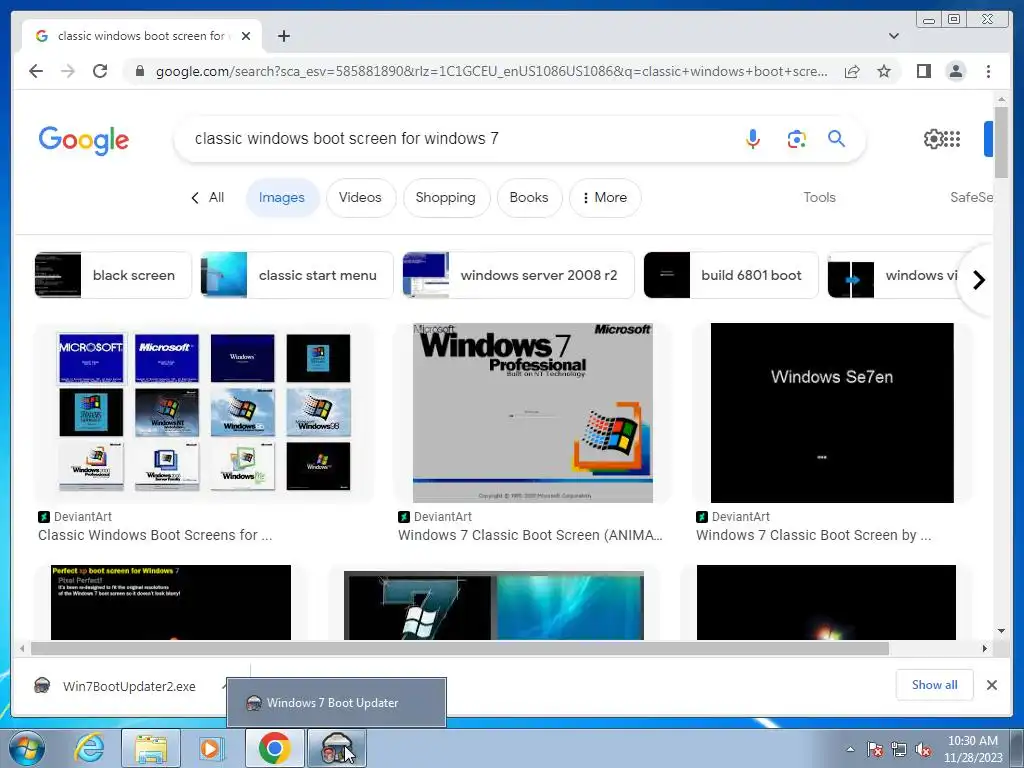View site information lock icon
Screen dimensions: 1024x768
(139, 71)
